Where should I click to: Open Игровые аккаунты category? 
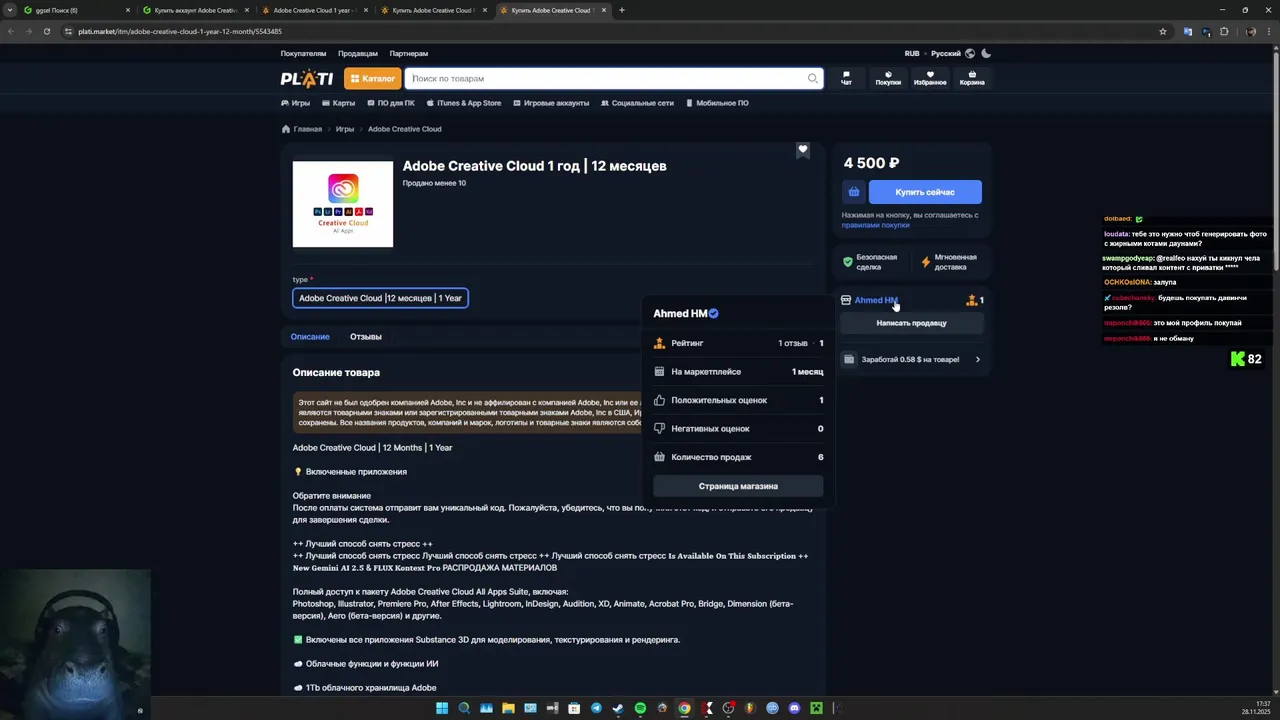pos(551,103)
